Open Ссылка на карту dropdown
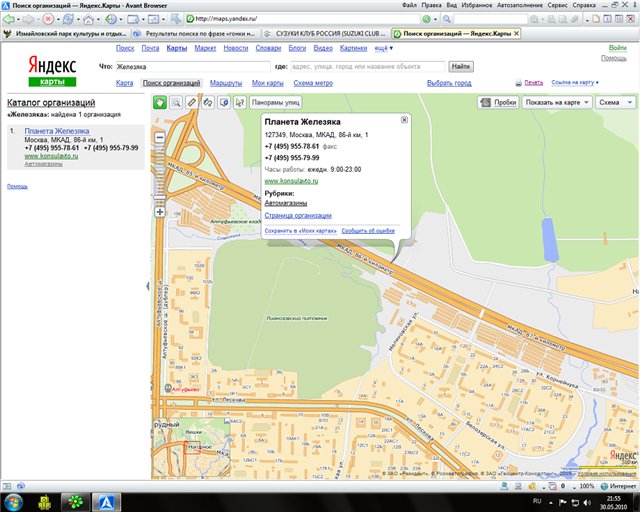The width and height of the screenshot is (640, 512). coord(575,82)
